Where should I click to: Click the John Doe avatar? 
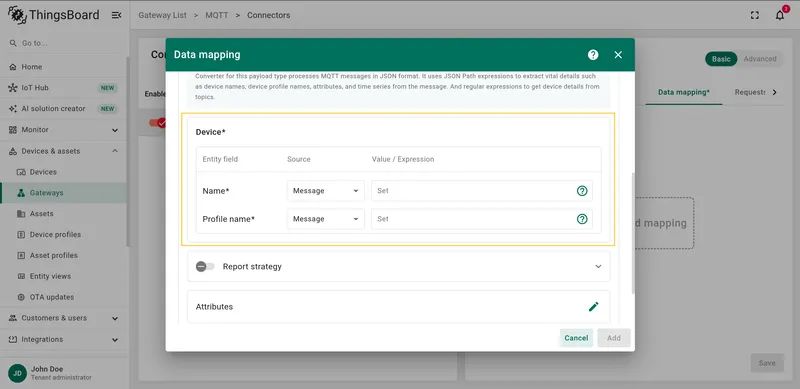click(x=17, y=373)
